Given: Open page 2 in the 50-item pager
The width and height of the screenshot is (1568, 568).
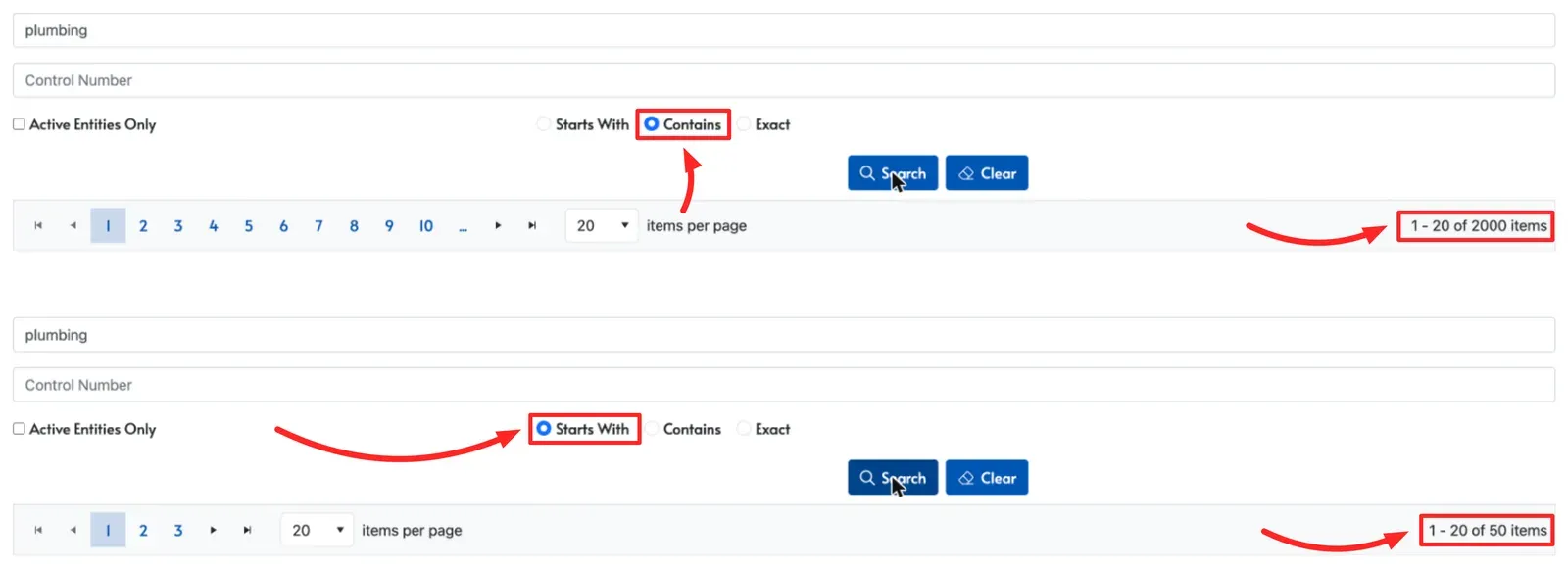Looking at the screenshot, I should [143, 531].
